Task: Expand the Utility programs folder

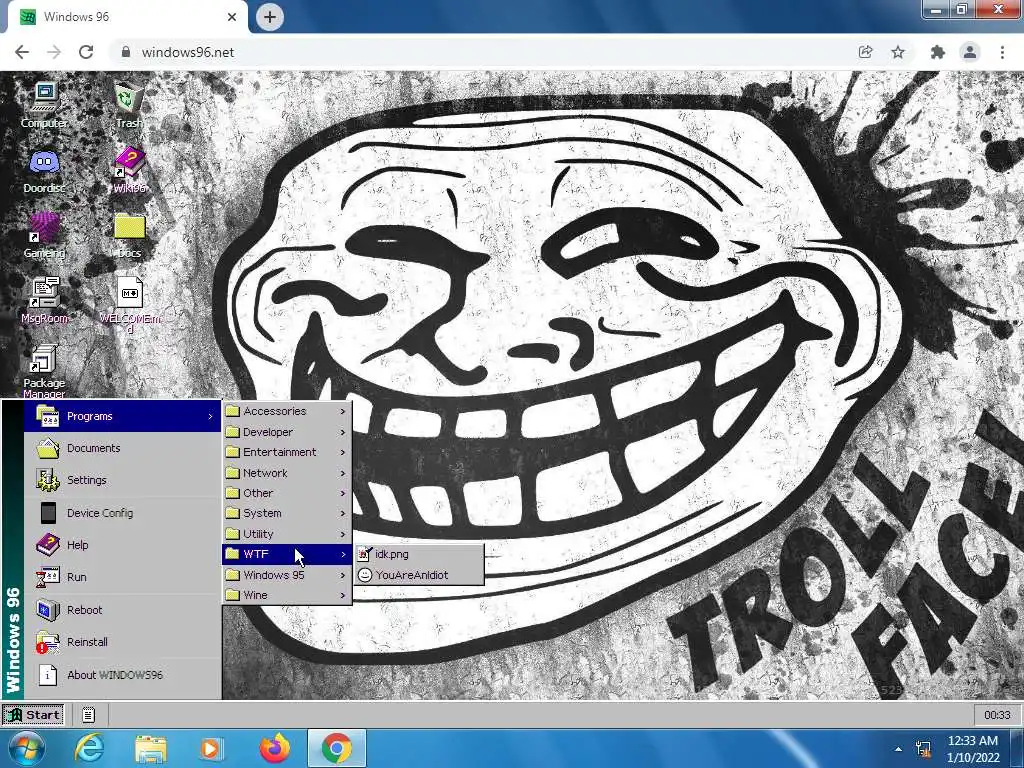Action: click(x=287, y=534)
